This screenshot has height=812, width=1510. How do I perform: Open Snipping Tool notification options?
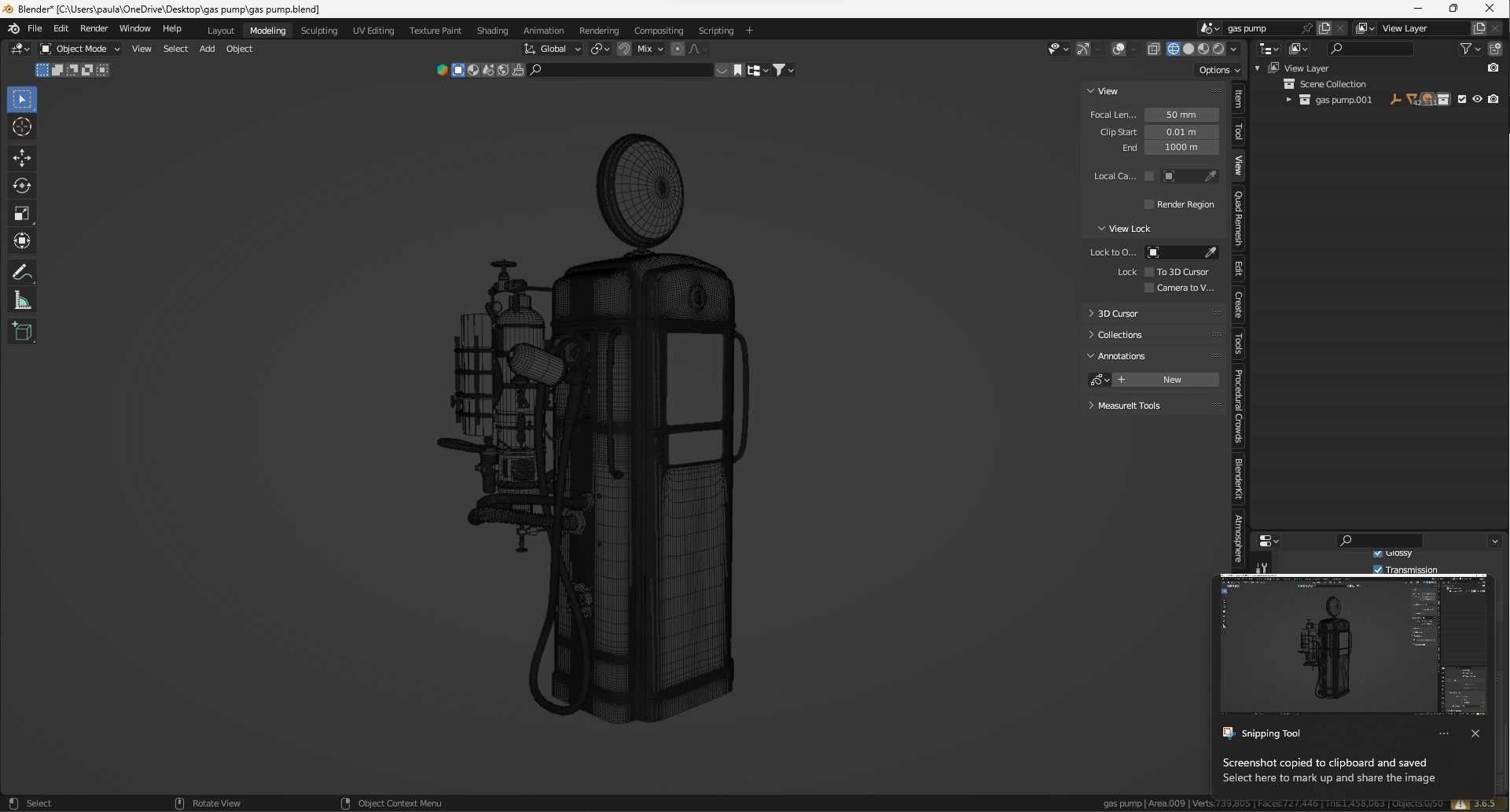[1444, 733]
